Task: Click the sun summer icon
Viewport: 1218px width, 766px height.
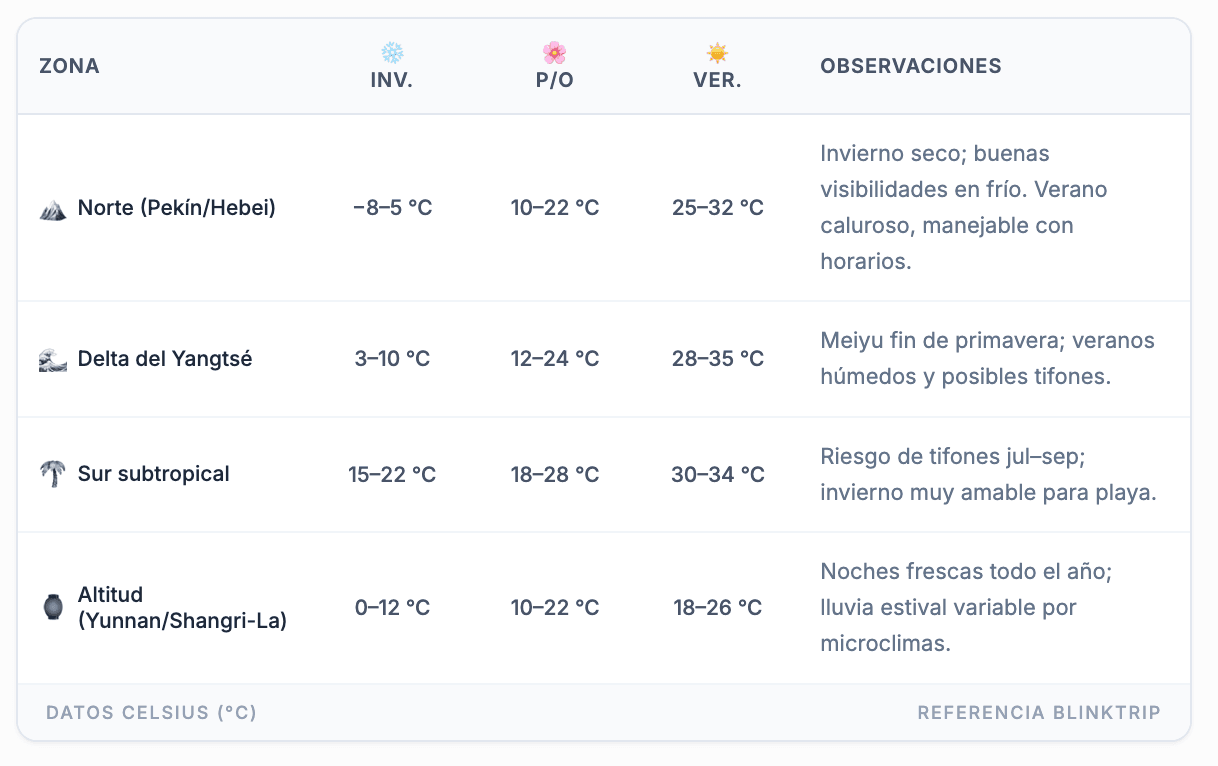Action: point(717,53)
